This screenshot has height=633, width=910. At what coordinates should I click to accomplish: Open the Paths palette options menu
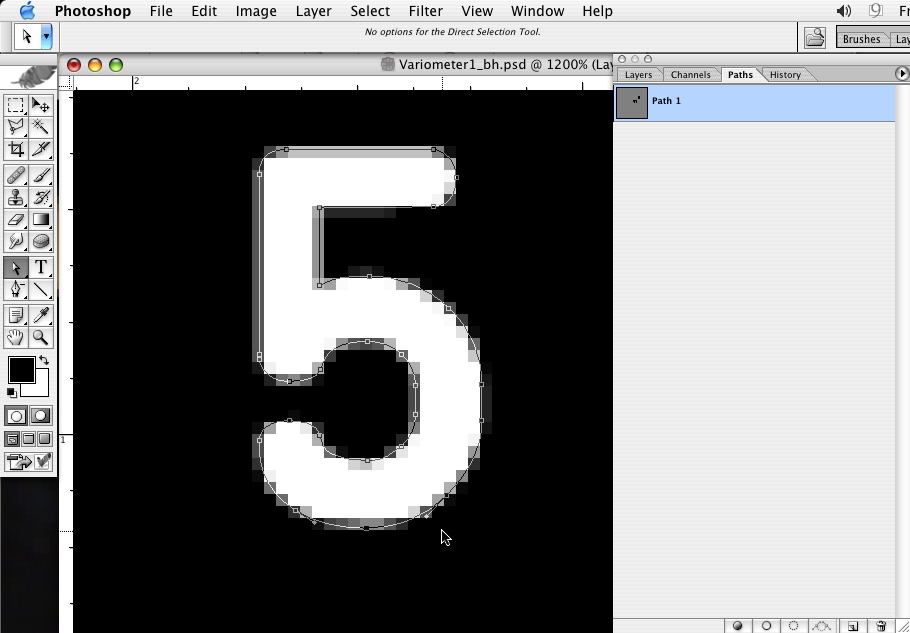(x=901, y=74)
